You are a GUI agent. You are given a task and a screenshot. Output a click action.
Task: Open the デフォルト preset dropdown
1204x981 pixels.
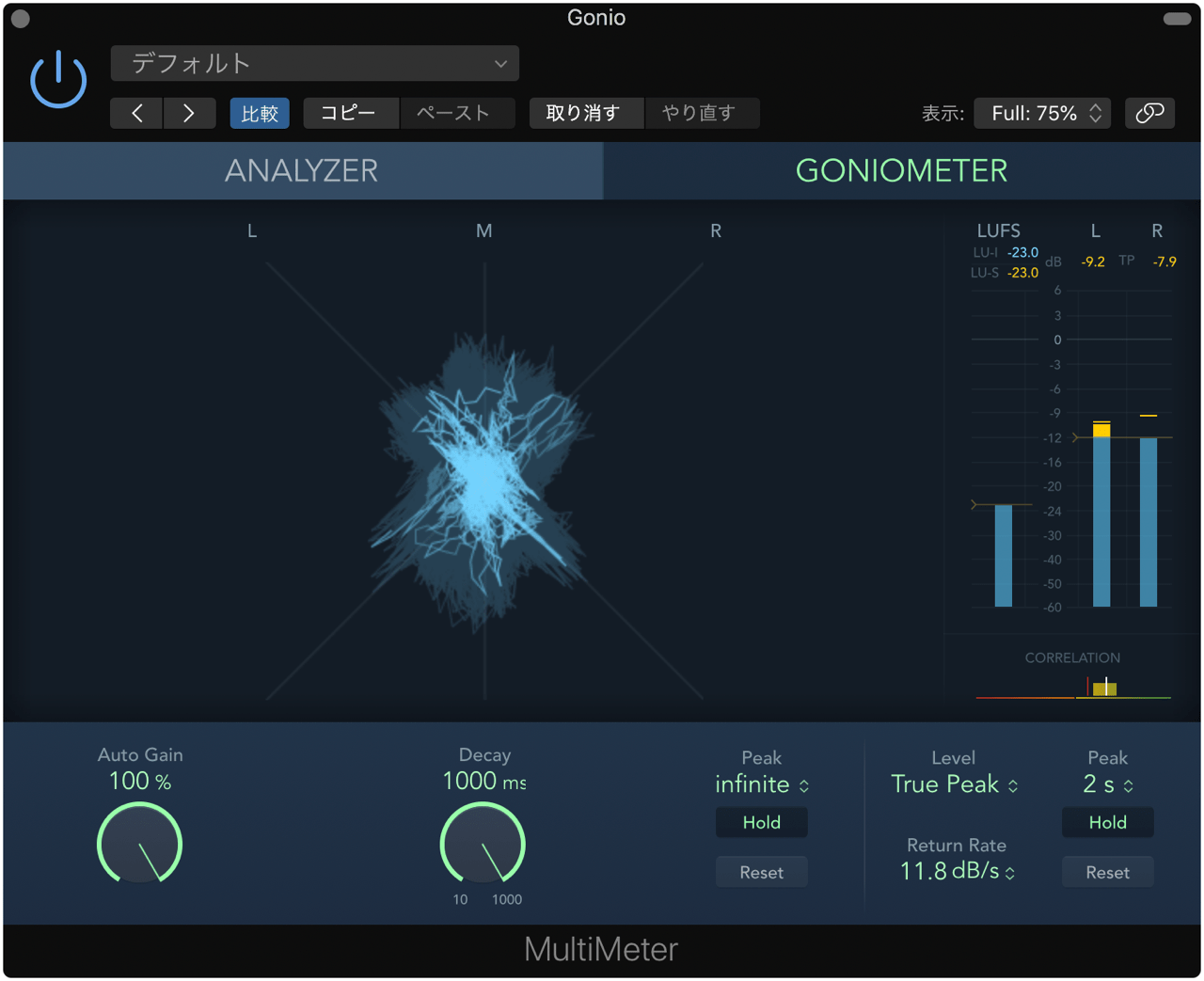coord(315,63)
